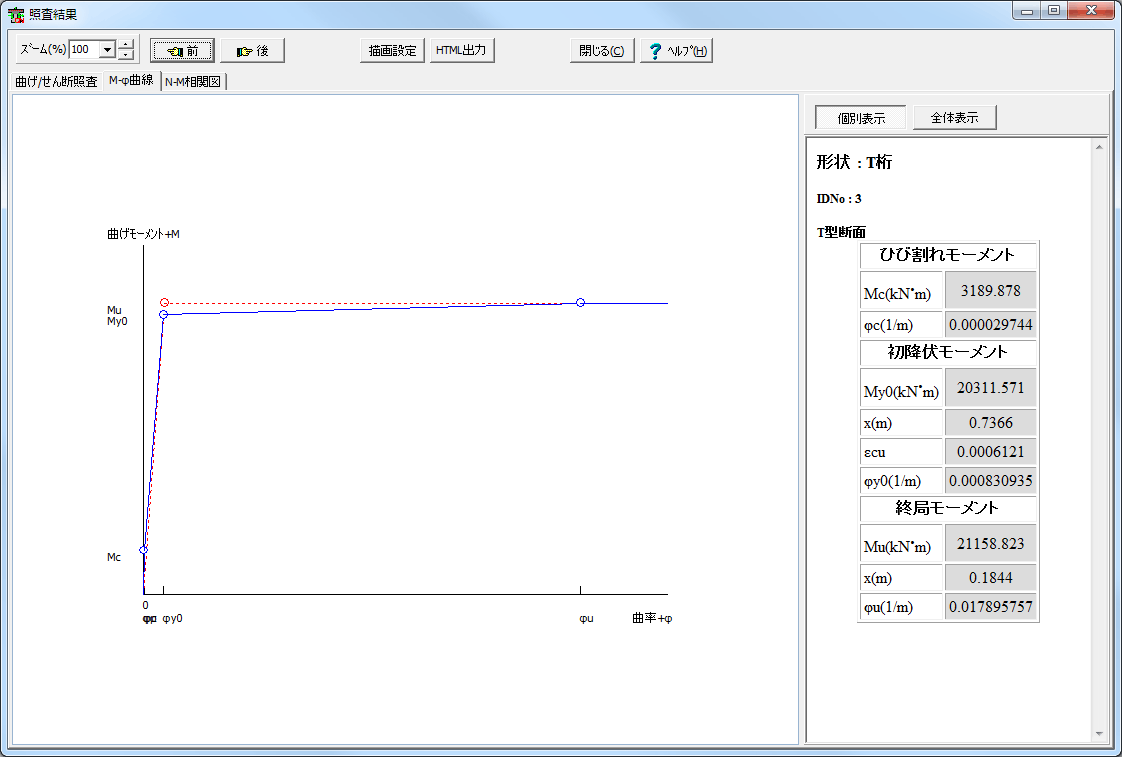This screenshot has height=757, width=1122.
Task: Click the φy0 axis tick label
Action: (172, 619)
